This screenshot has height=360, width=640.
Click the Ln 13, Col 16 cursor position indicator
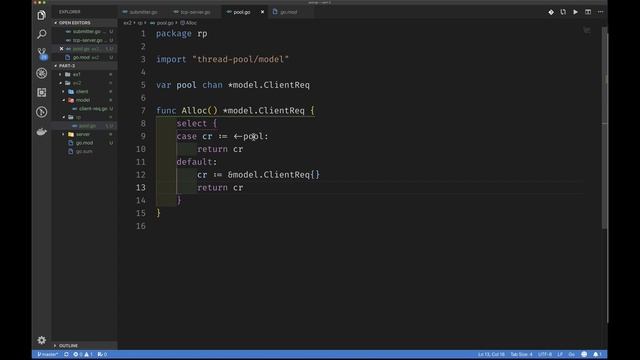(x=491, y=354)
